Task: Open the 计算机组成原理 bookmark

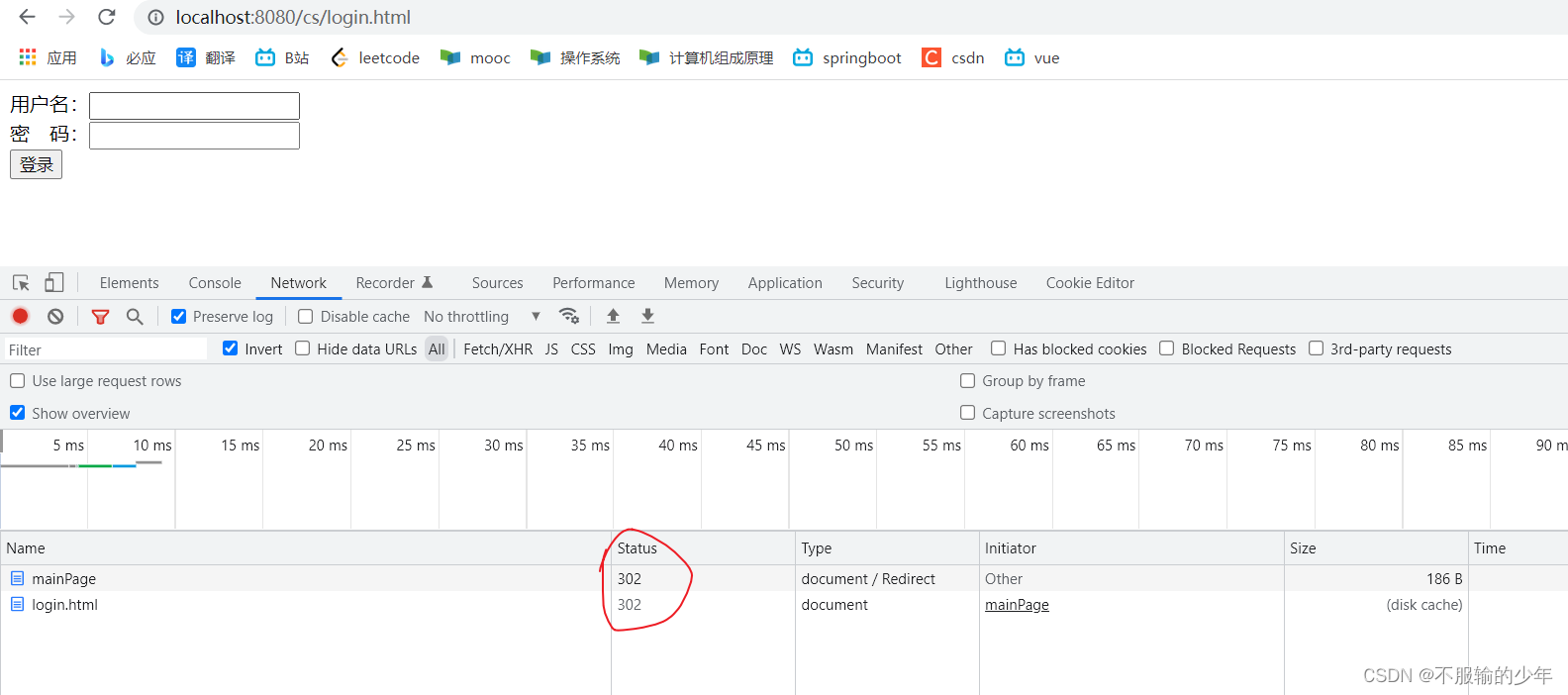Action: pos(706,57)
